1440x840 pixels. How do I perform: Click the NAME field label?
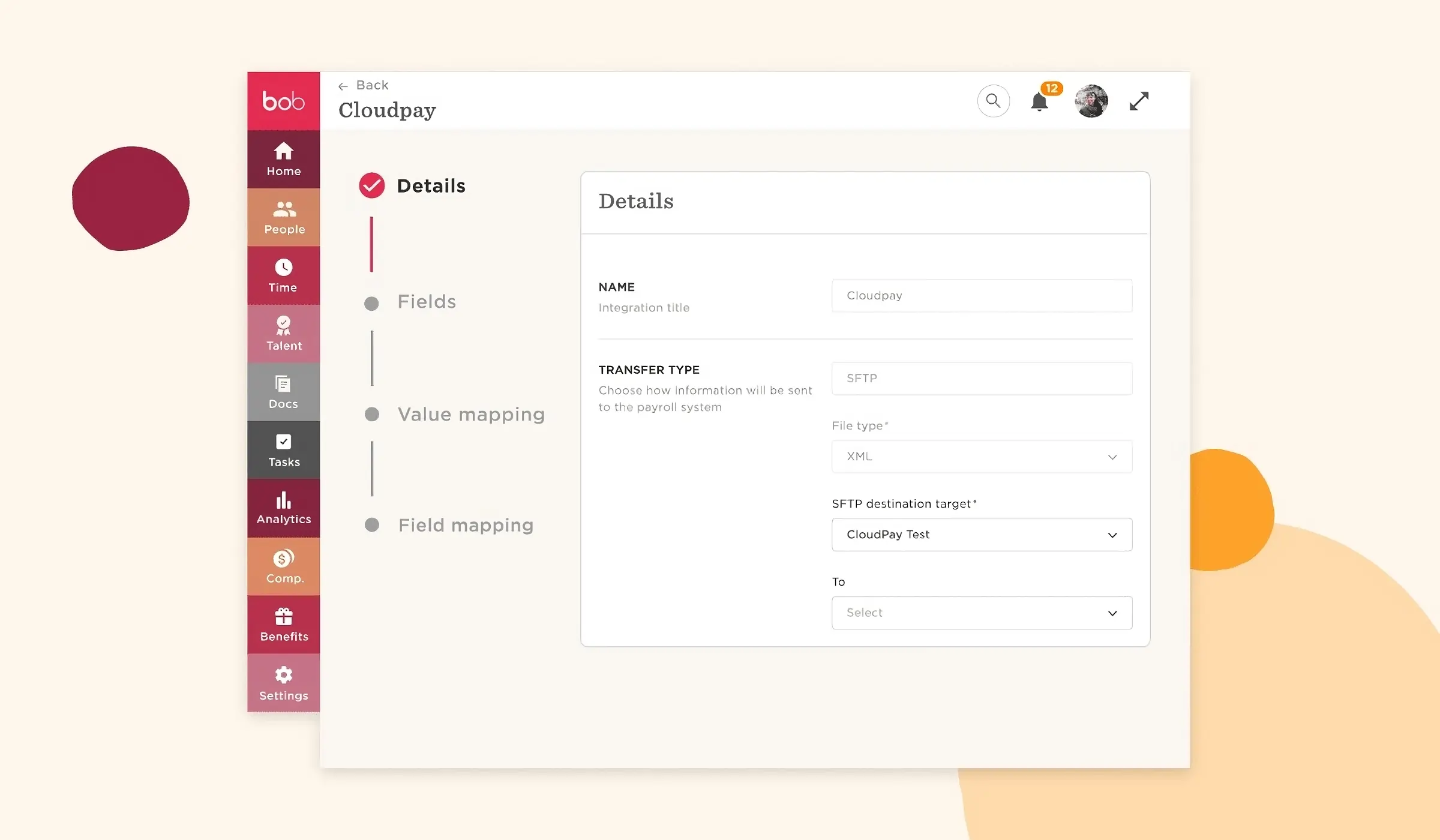coord(617,287)
